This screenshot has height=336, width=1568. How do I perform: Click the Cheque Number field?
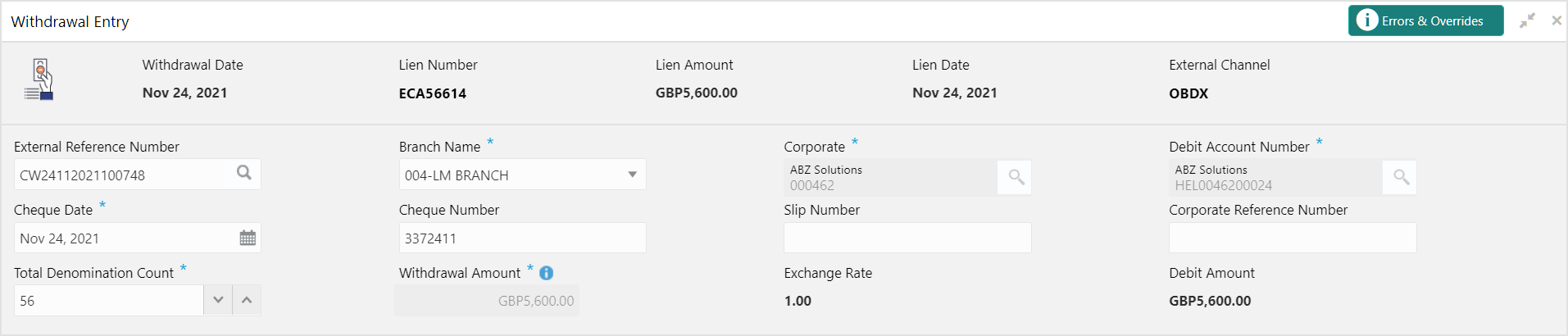(522, 238)
